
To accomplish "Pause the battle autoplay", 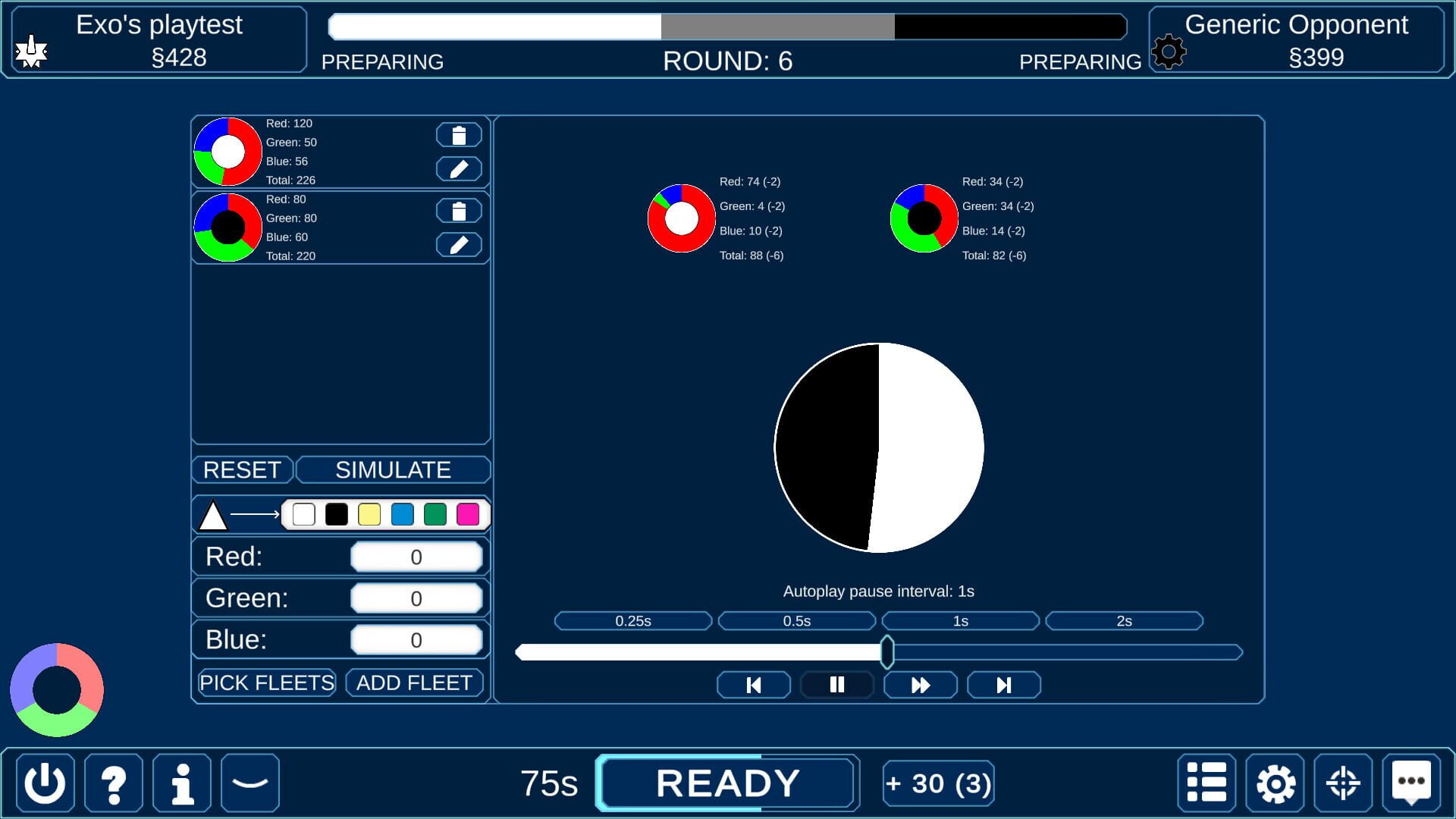I will [x=837, y=685].
